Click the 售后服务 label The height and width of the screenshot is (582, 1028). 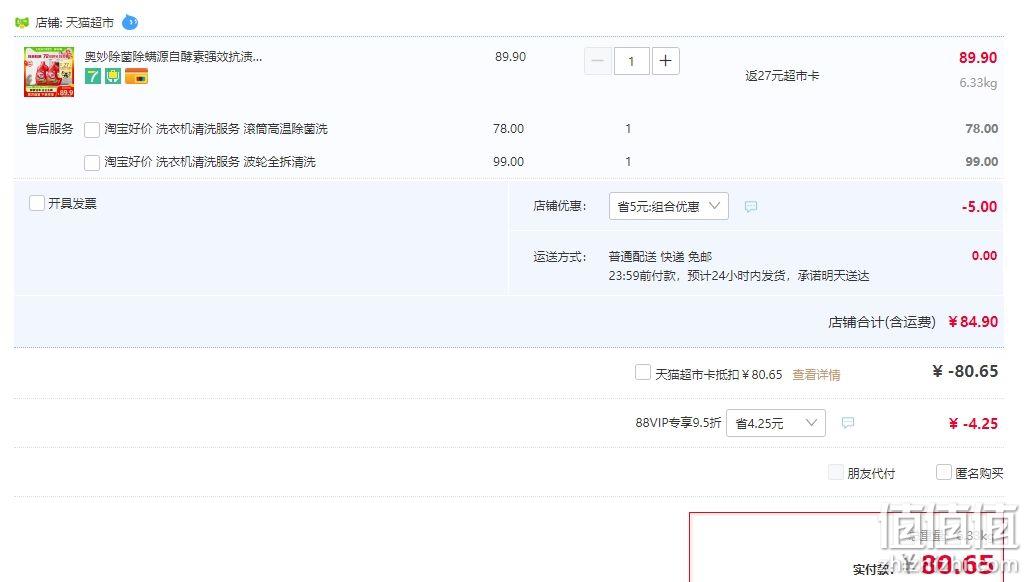coord(49,129)
